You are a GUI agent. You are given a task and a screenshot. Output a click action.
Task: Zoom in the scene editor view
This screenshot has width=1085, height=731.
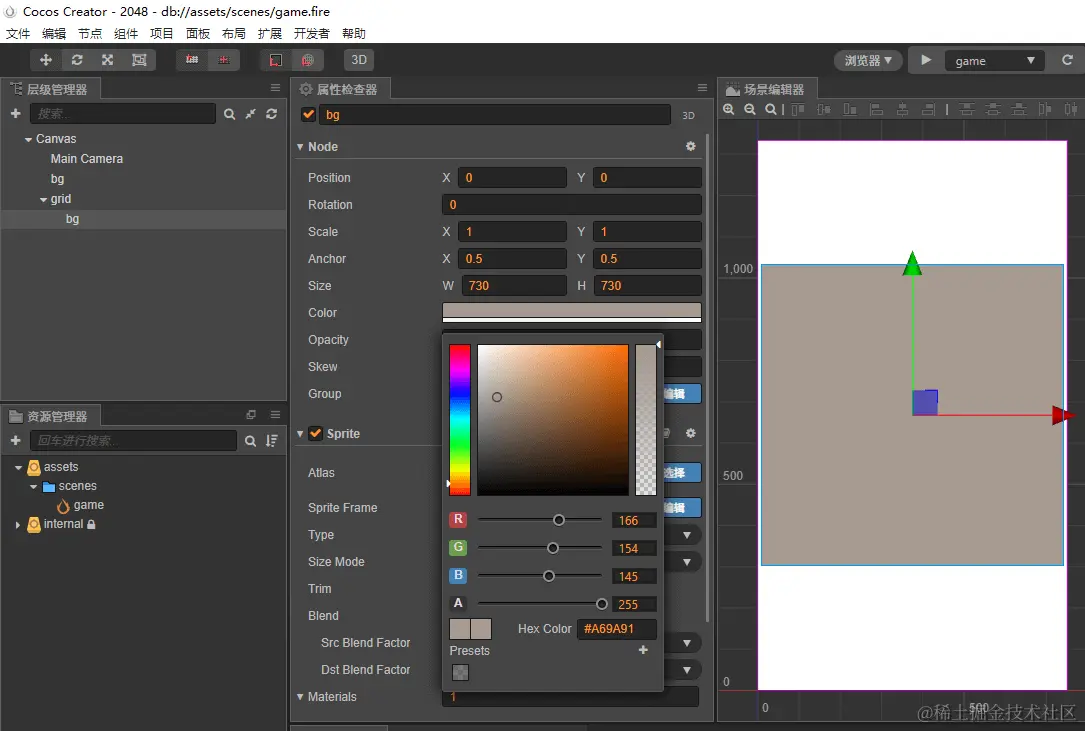[729, 109]
